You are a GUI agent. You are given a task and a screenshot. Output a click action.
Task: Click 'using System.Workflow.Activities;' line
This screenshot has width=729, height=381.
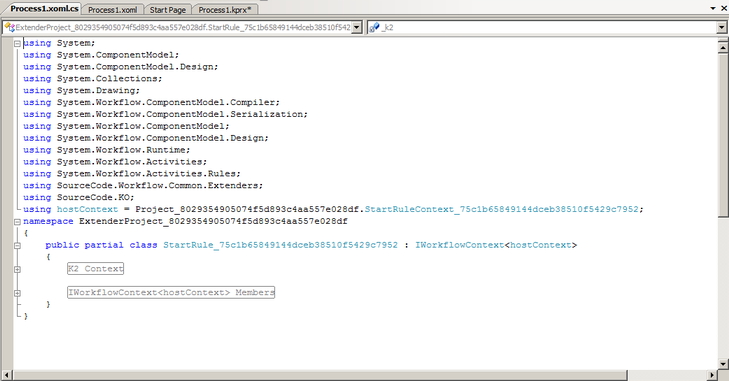point(115,161)
